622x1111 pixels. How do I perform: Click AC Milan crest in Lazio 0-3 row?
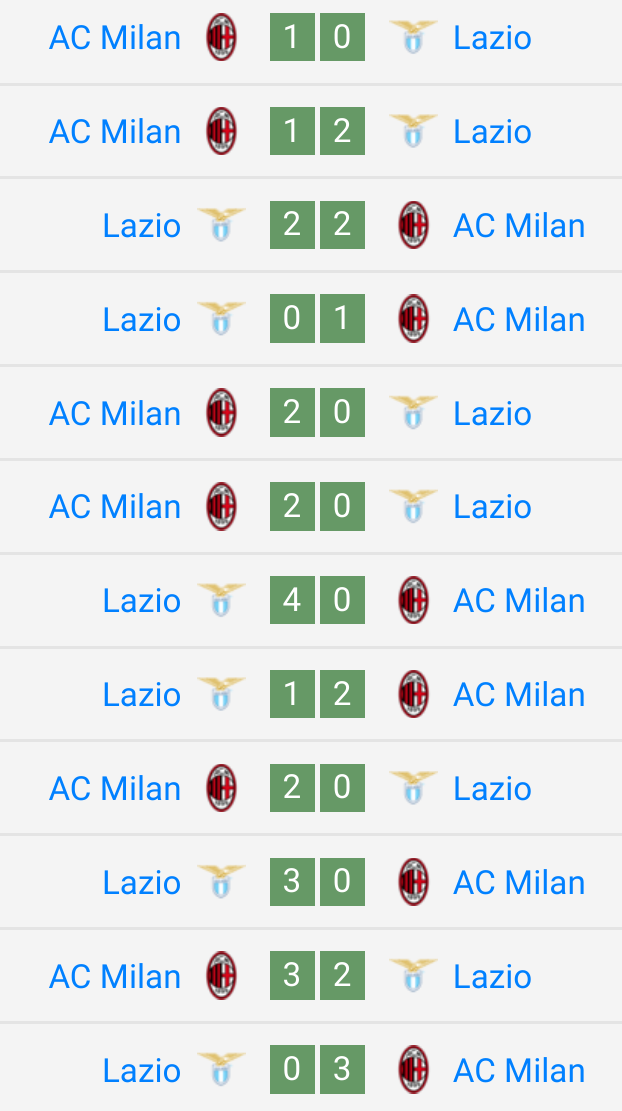click(x=413, y=1069)
